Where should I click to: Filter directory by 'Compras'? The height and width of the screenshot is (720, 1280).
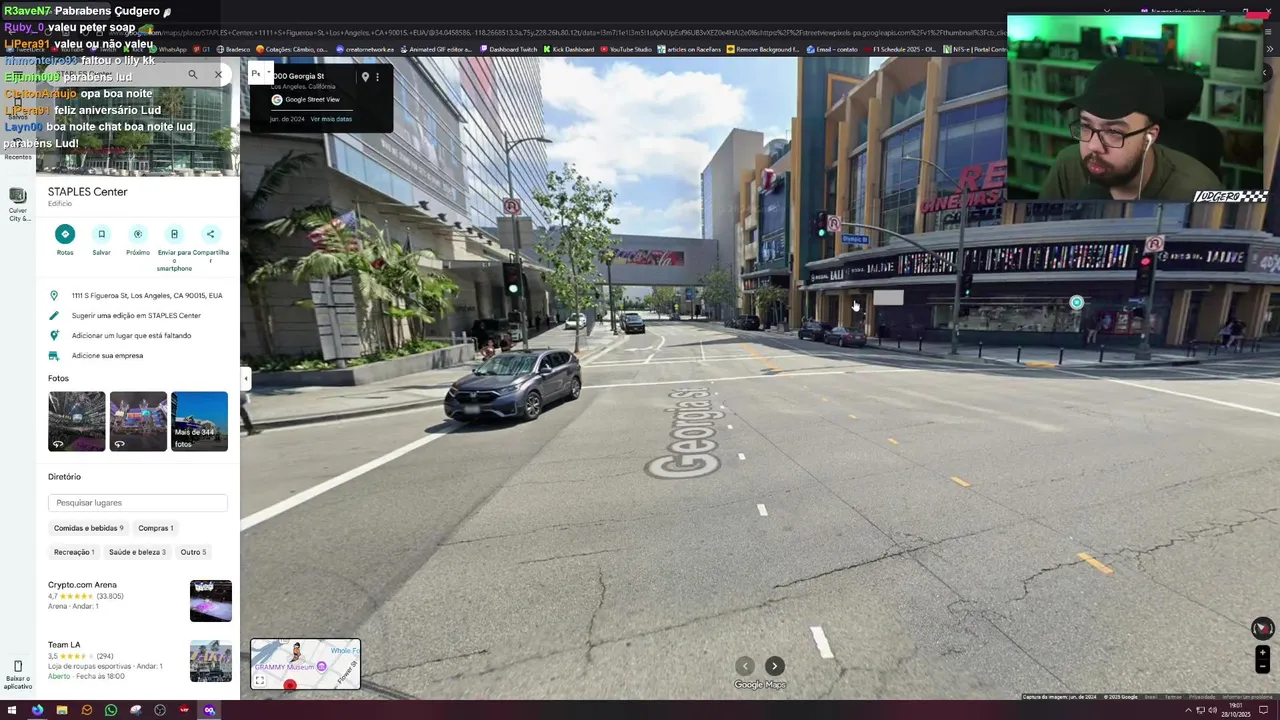[156, 528]
